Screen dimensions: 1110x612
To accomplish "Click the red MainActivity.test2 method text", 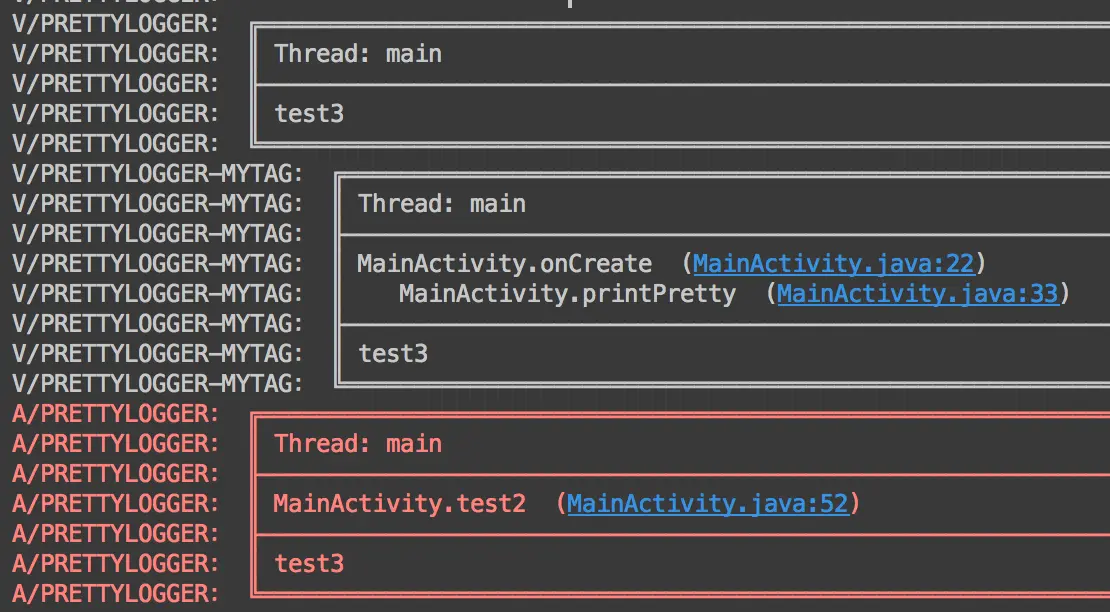I will [x=399, y=504].
